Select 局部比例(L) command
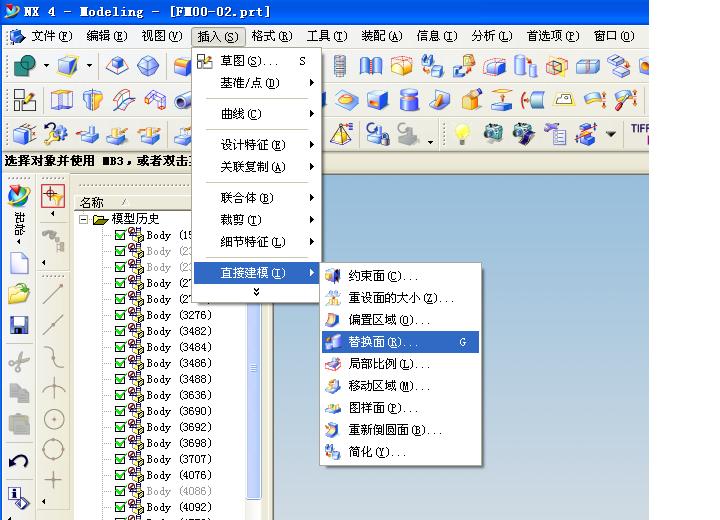Viewport: 720px width, 520px height. (x=400, y=364)
